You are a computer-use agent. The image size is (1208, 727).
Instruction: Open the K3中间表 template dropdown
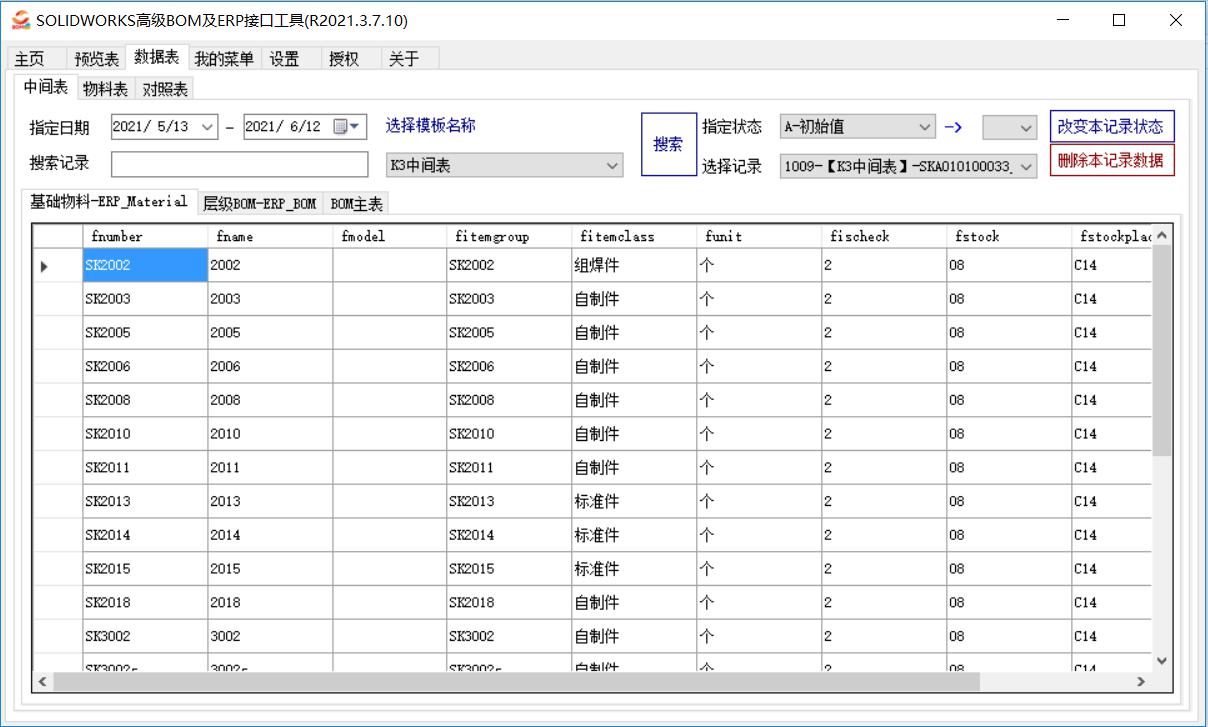click(612, 166)
